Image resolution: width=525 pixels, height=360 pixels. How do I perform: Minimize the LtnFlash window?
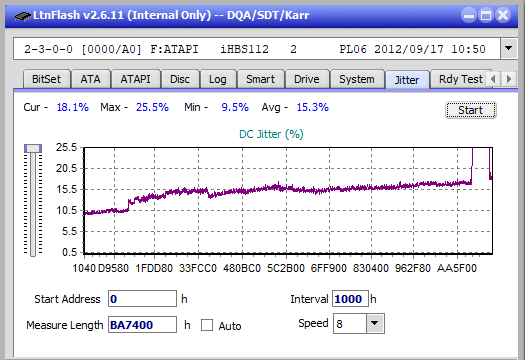click(469, 15)
